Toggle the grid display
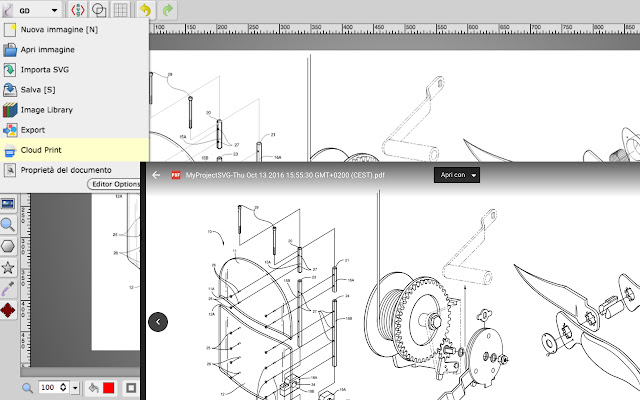Screen dimensions: 640x400 pyautogui.click(x=120, y=10)
